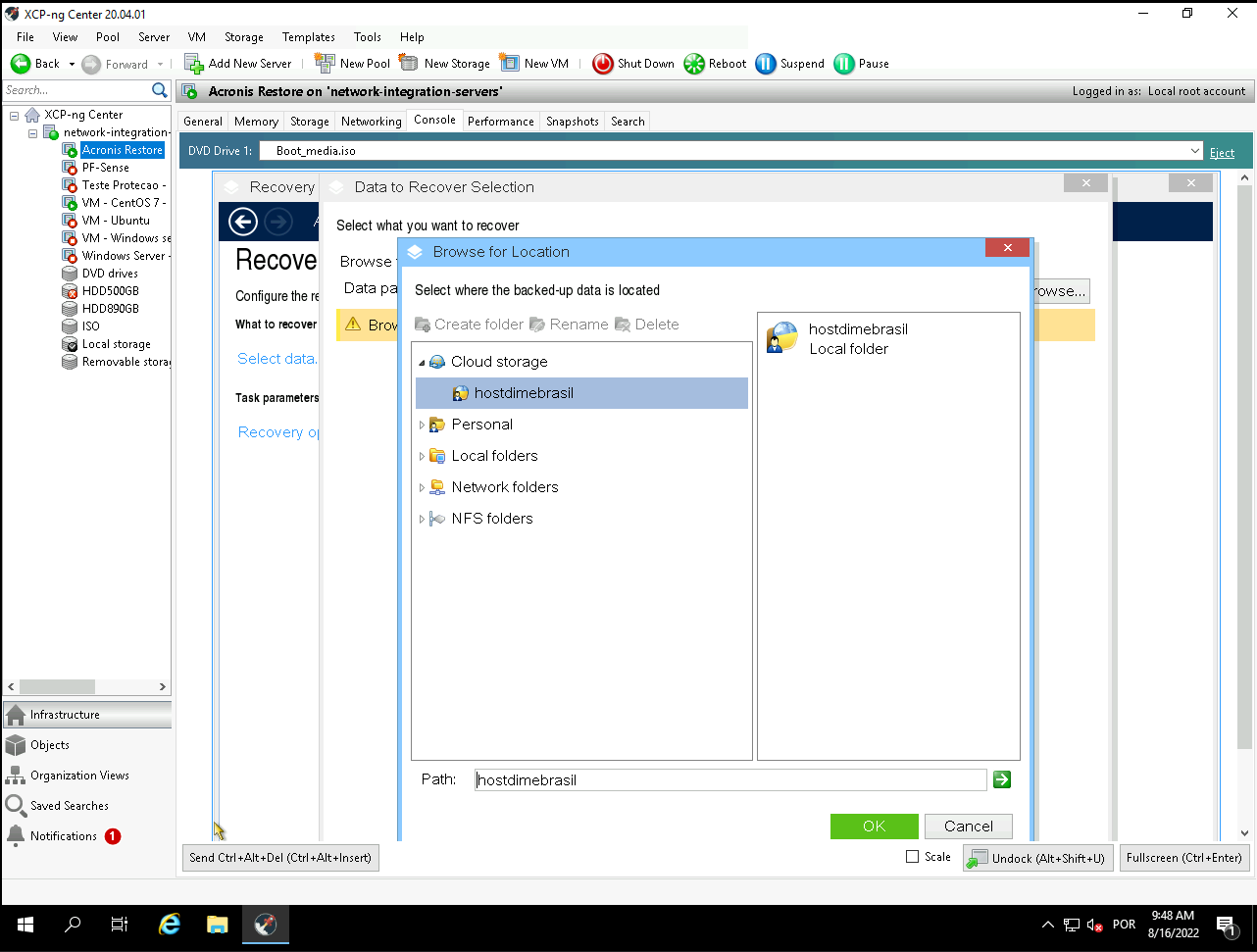Toggle the Scale checkbox
The width and height of the screenshot is (1257, 952).
click(913, 857)
